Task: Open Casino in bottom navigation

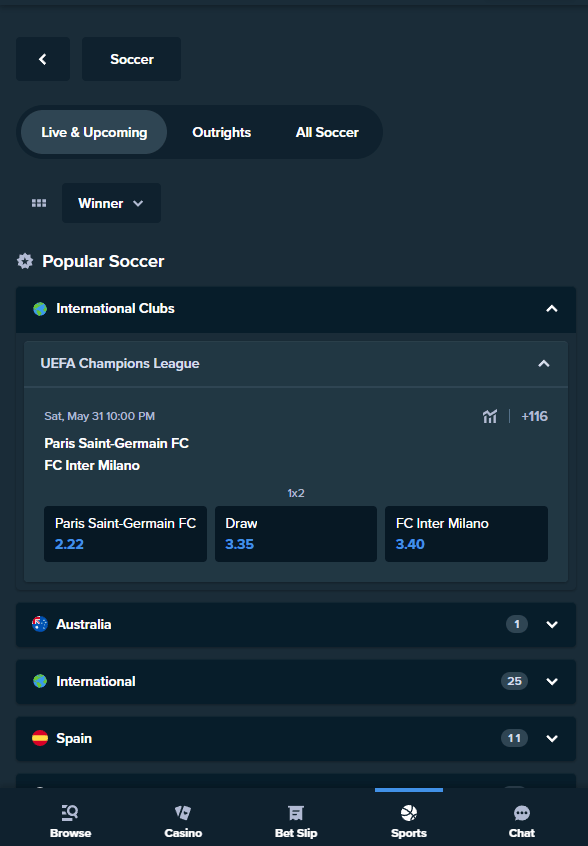Action: (x=183, y=821)
